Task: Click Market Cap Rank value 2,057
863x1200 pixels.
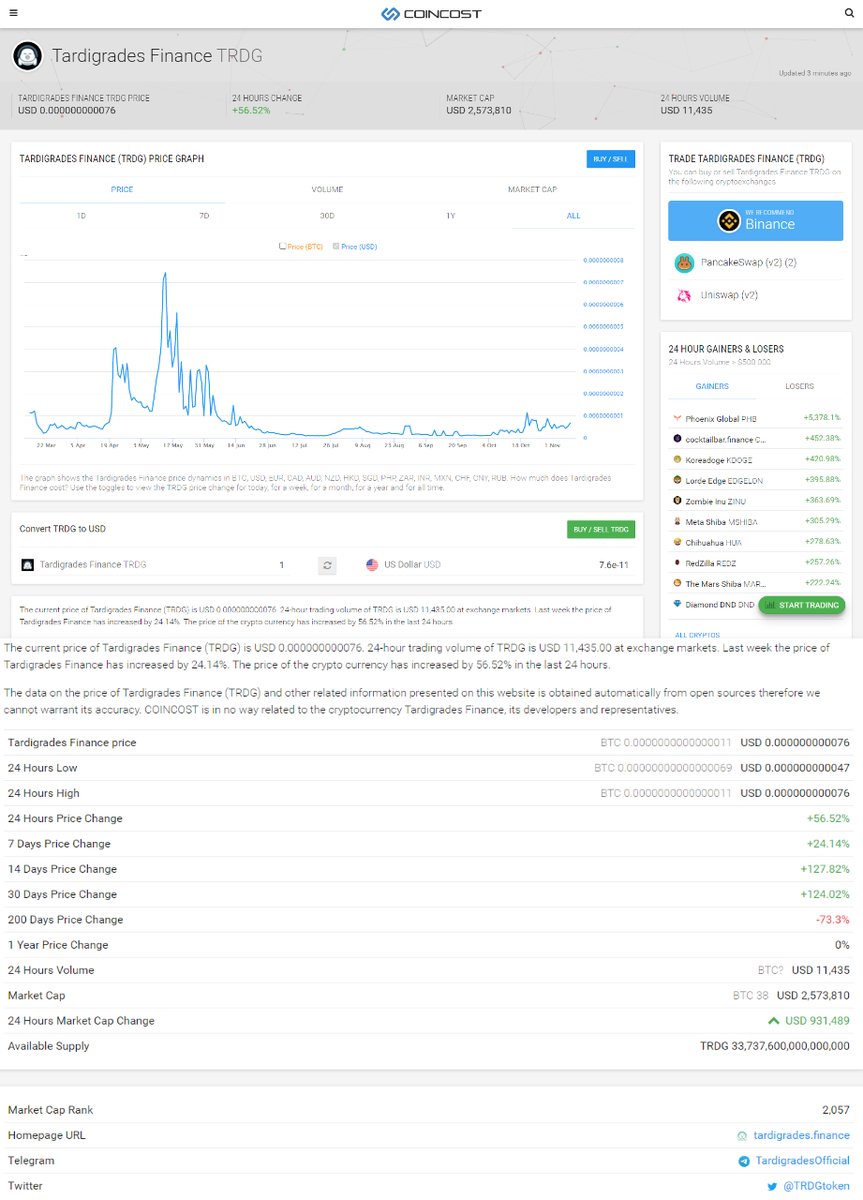Action: [x=836, y=1110]
